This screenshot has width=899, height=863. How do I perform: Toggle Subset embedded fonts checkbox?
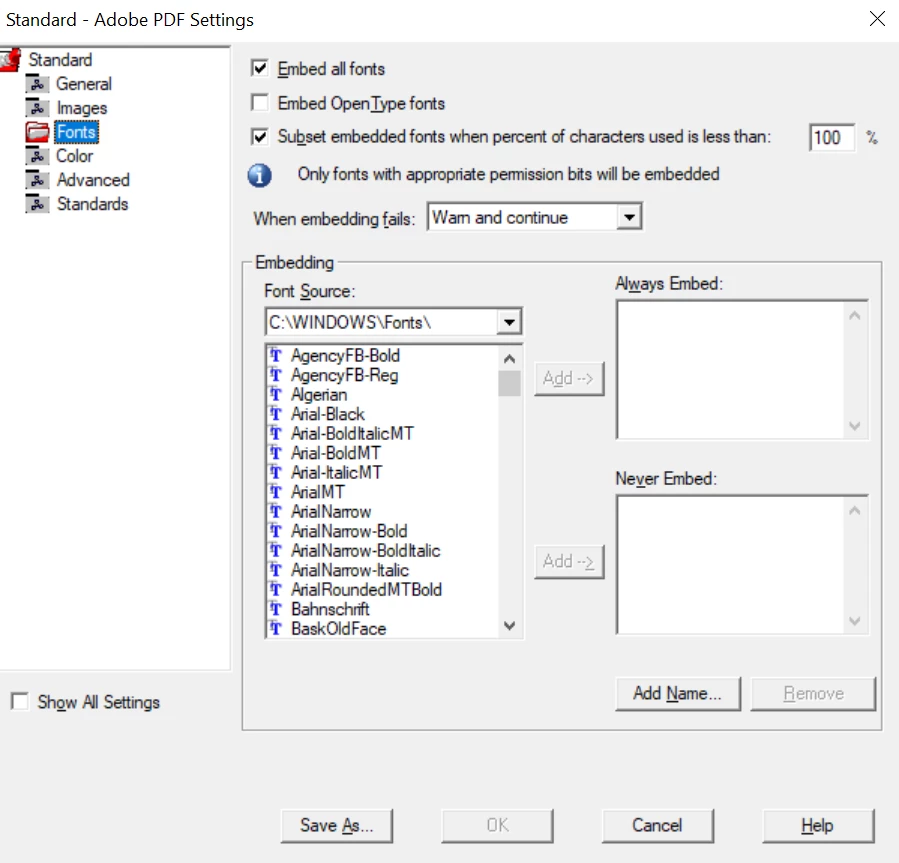(x=260, y=136)
